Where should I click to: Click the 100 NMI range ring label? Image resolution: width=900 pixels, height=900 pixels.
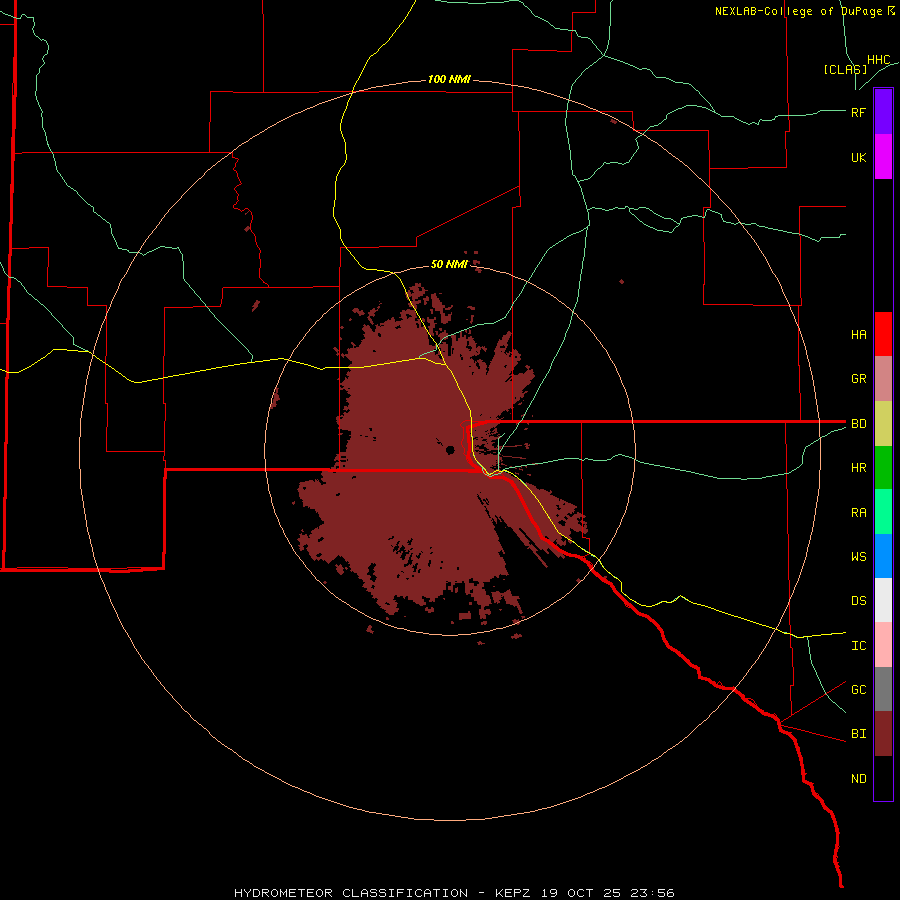coord(449,79)
